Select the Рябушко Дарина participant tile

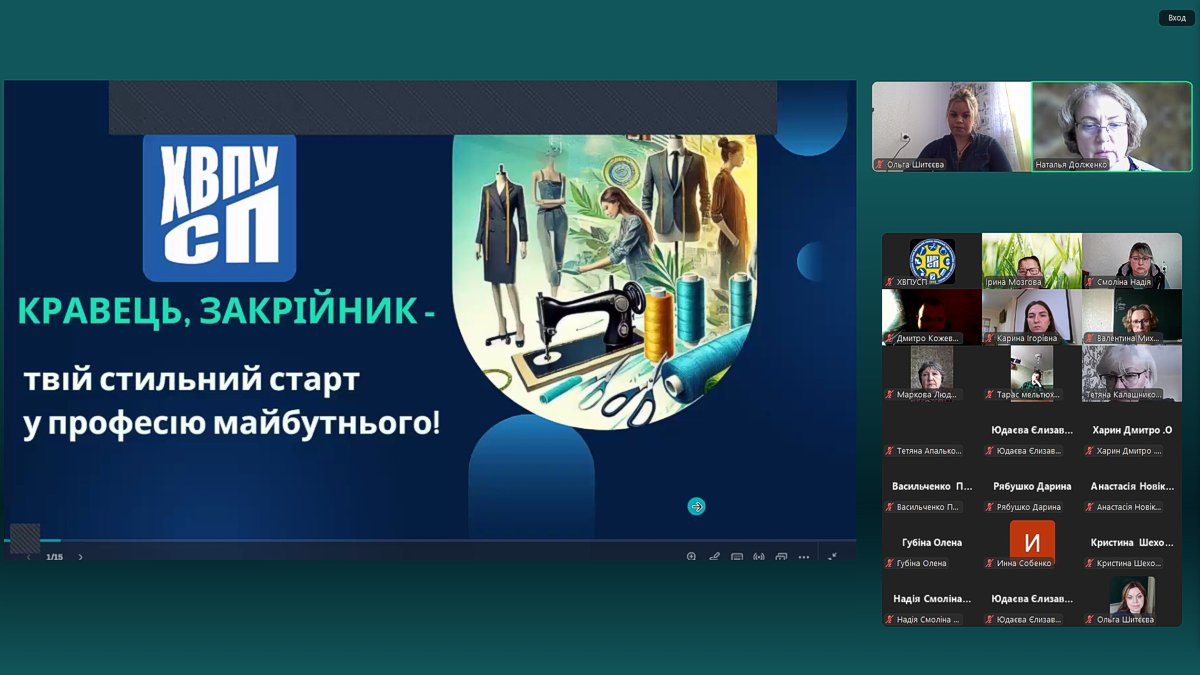tap(1032, 486)
